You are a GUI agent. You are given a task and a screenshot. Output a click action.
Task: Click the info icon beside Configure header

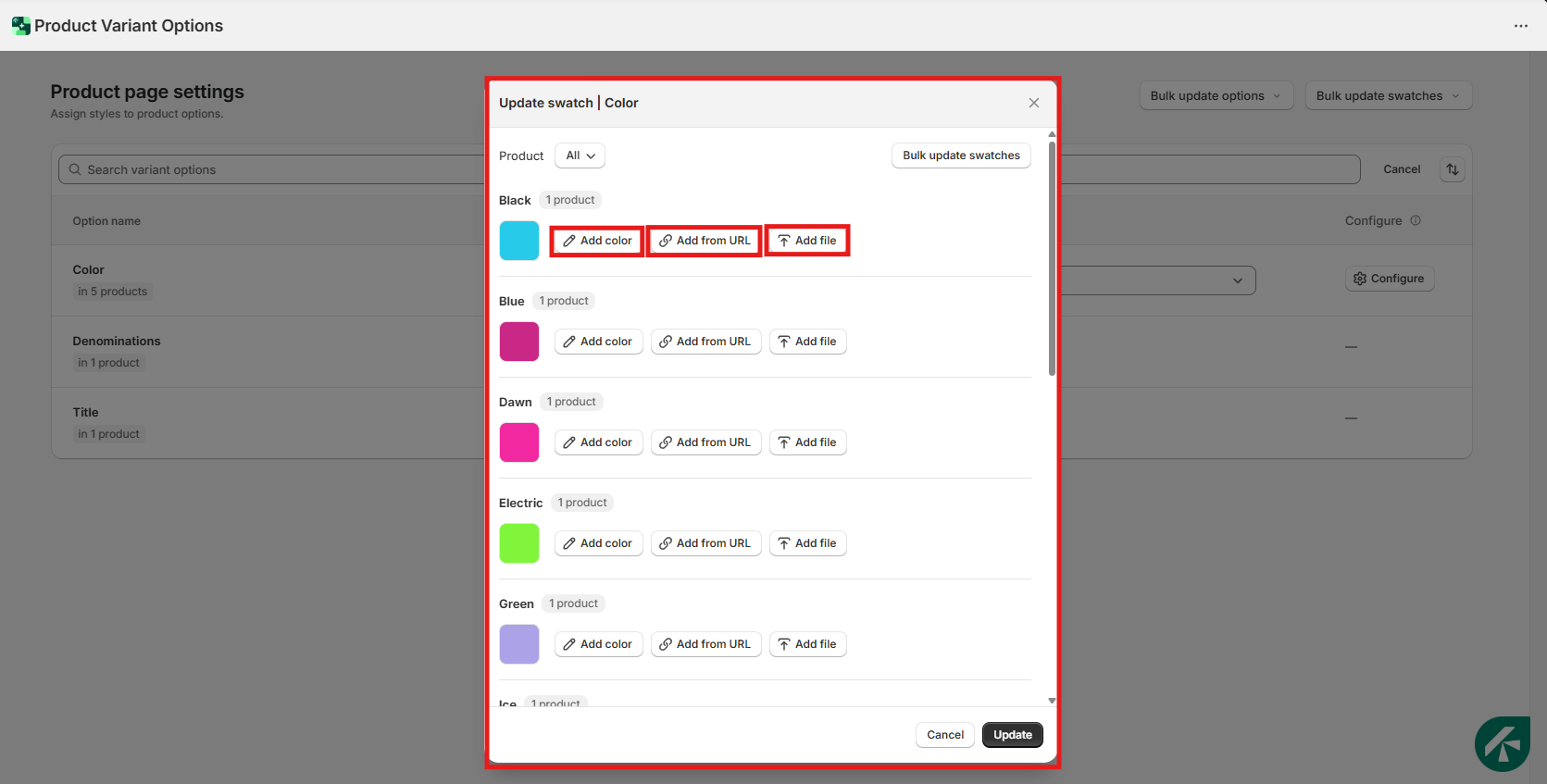[1415, 220]
